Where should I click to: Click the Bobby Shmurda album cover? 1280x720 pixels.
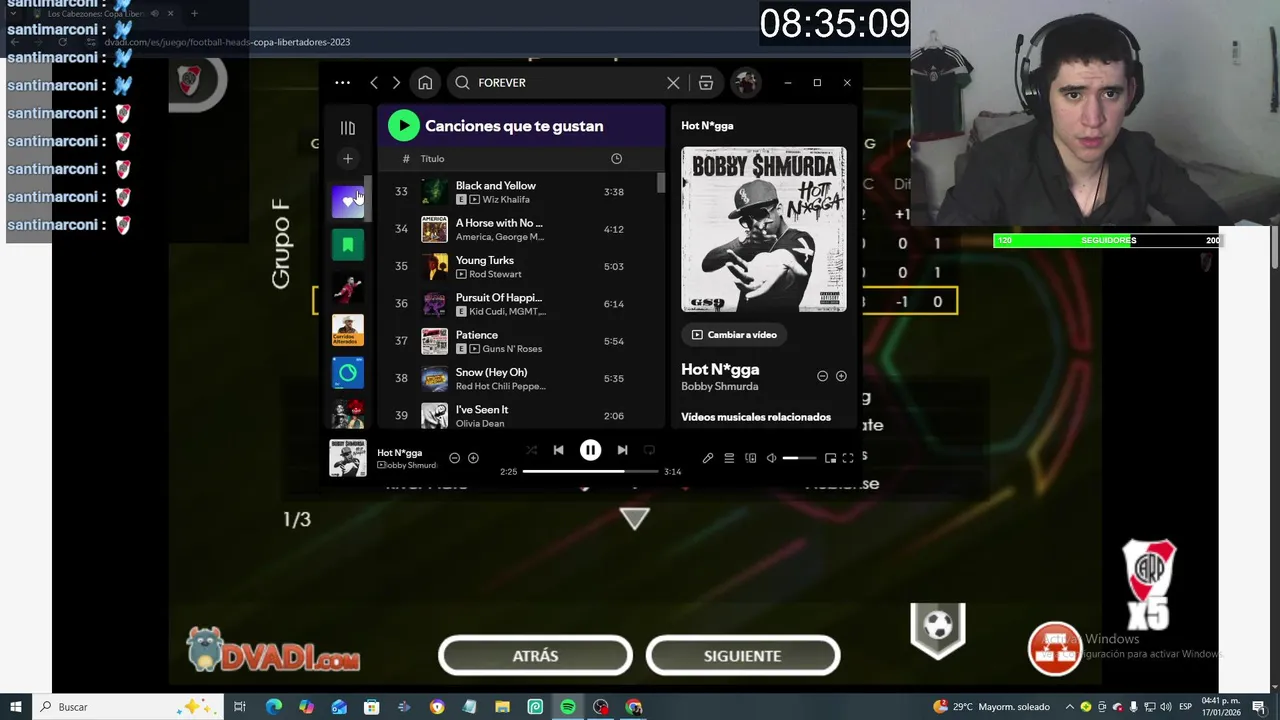click(x=764, y=229)
